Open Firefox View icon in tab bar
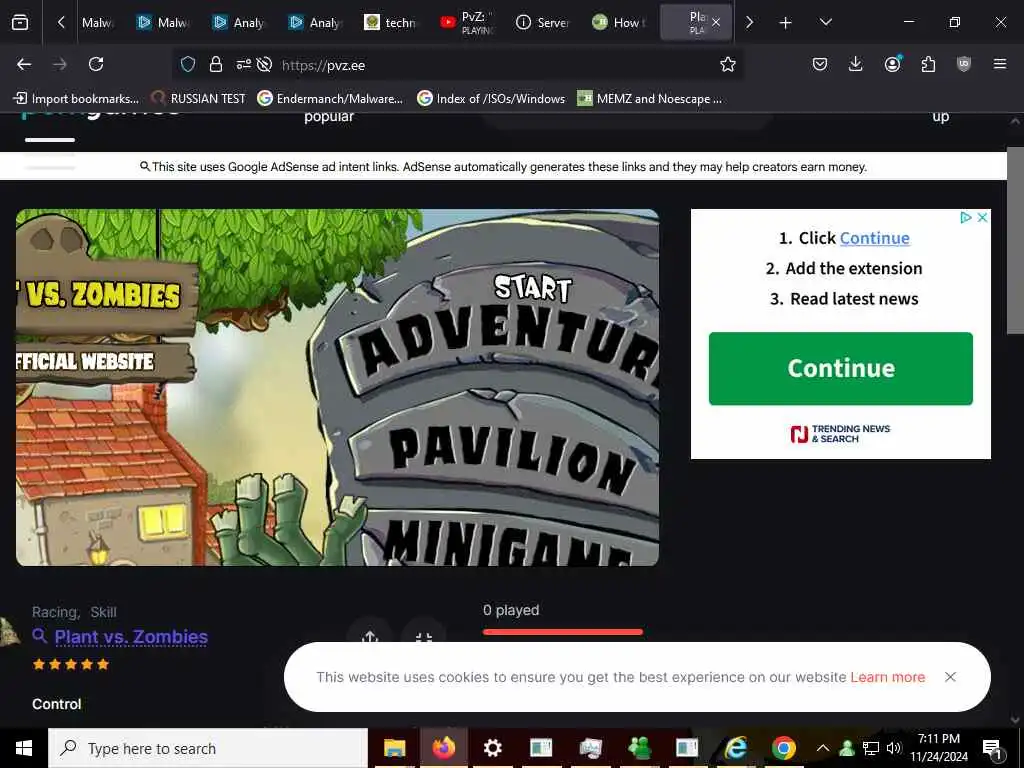 (20, 22)
